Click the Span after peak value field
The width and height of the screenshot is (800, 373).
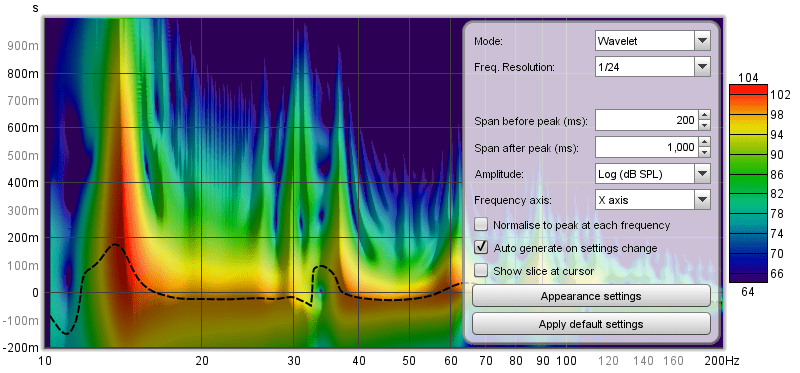tap(646, 147)
